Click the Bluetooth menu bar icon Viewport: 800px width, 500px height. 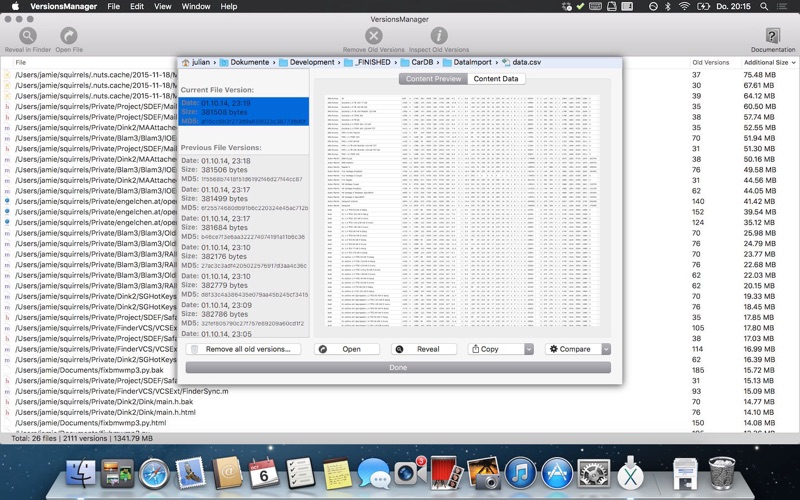click(668, 7)
